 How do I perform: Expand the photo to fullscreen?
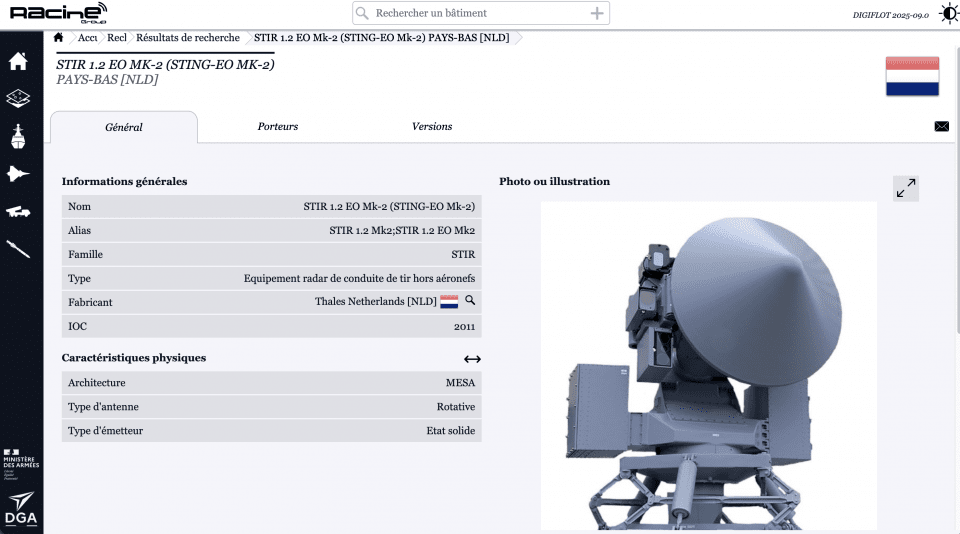click(x=906, y=188)
